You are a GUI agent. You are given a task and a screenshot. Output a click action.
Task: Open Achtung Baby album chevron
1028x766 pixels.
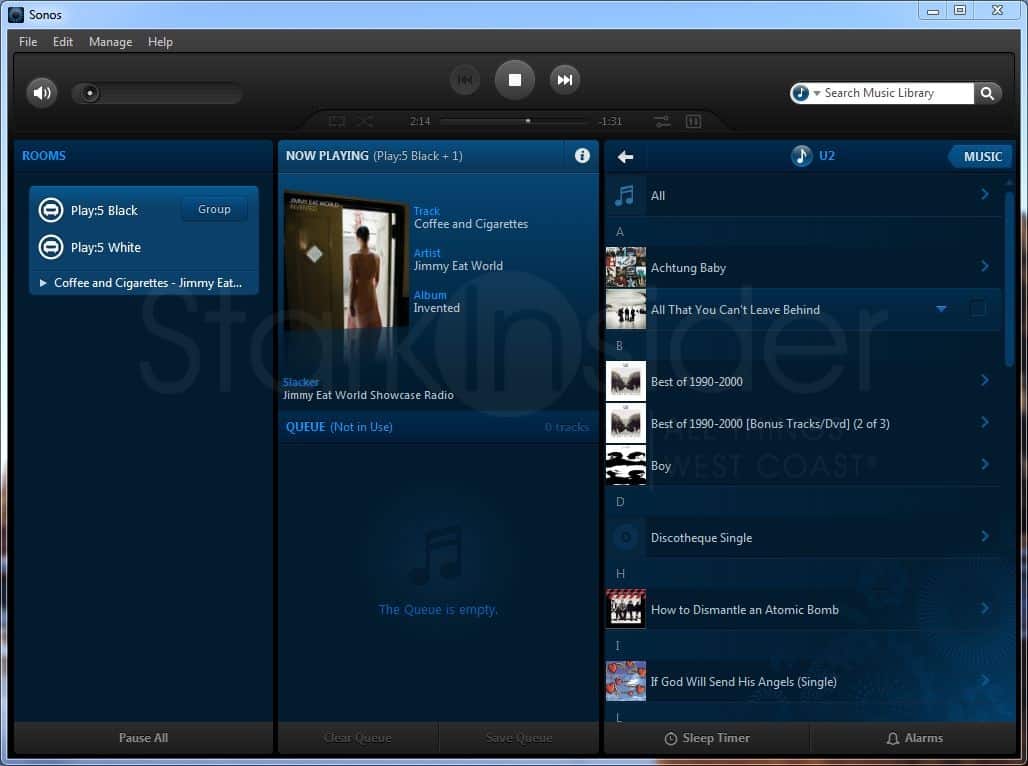pyautogui.click(x=985, y=266)
